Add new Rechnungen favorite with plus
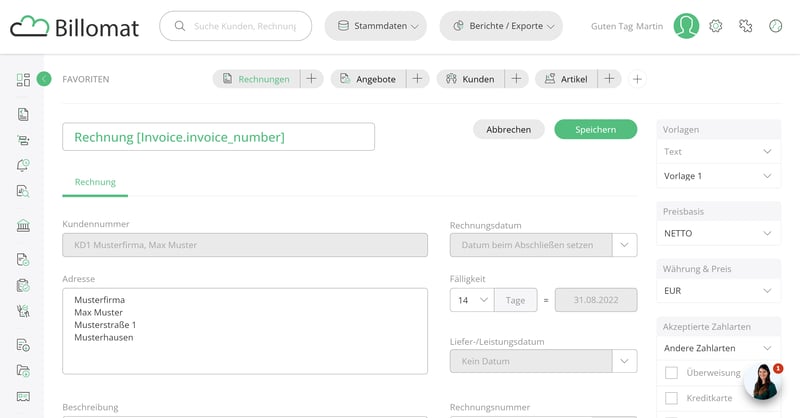800x418 pixels. 311,79
